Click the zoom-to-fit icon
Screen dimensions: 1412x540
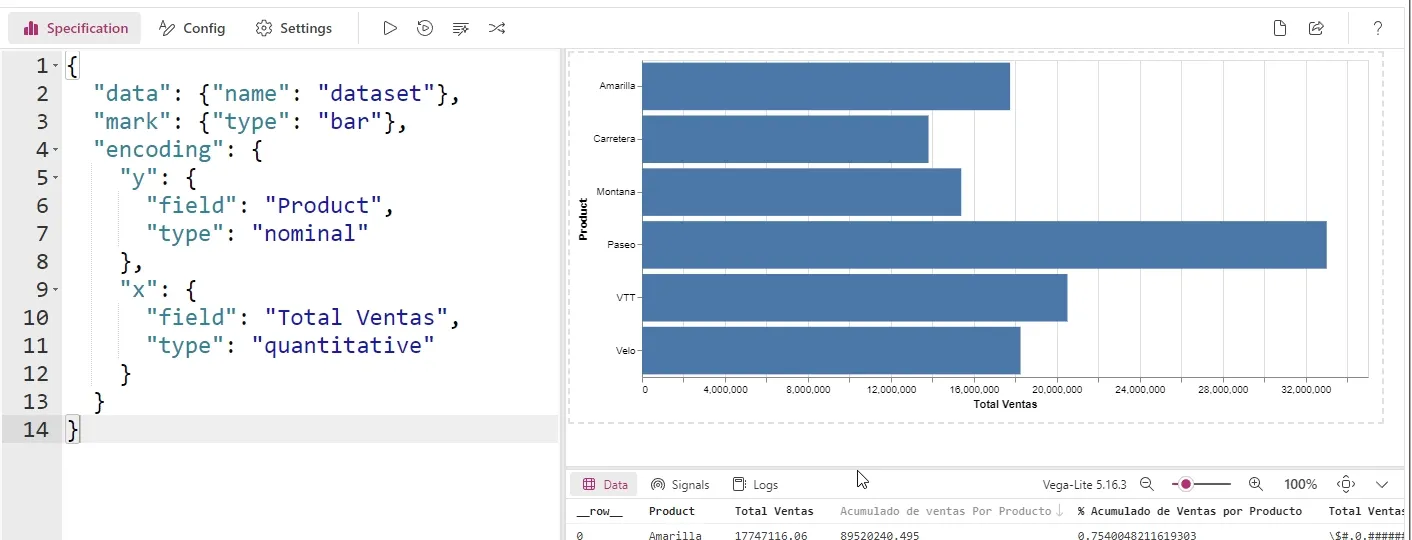[x=1346, y=484]
